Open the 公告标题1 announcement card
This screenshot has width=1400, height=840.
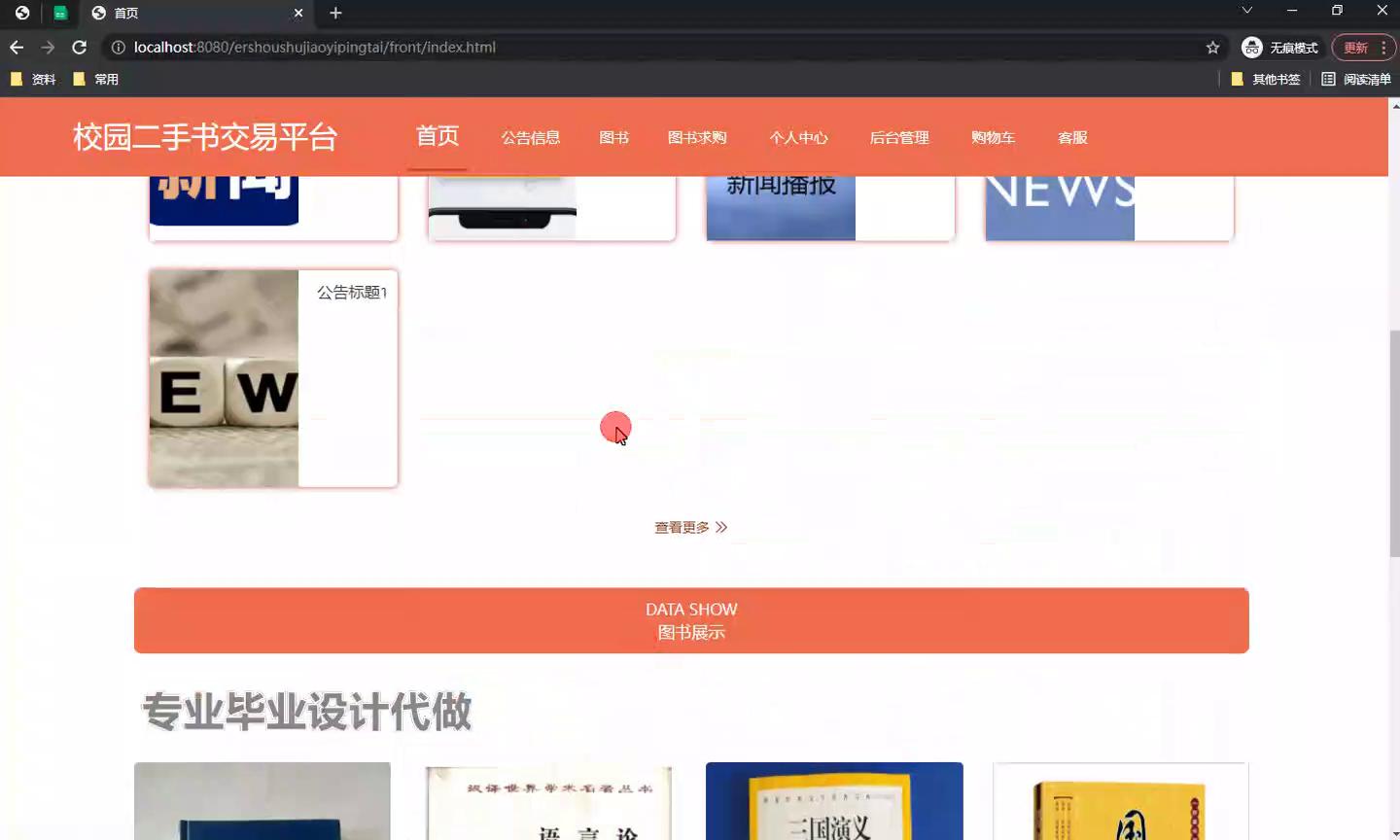tap(273, 378)
